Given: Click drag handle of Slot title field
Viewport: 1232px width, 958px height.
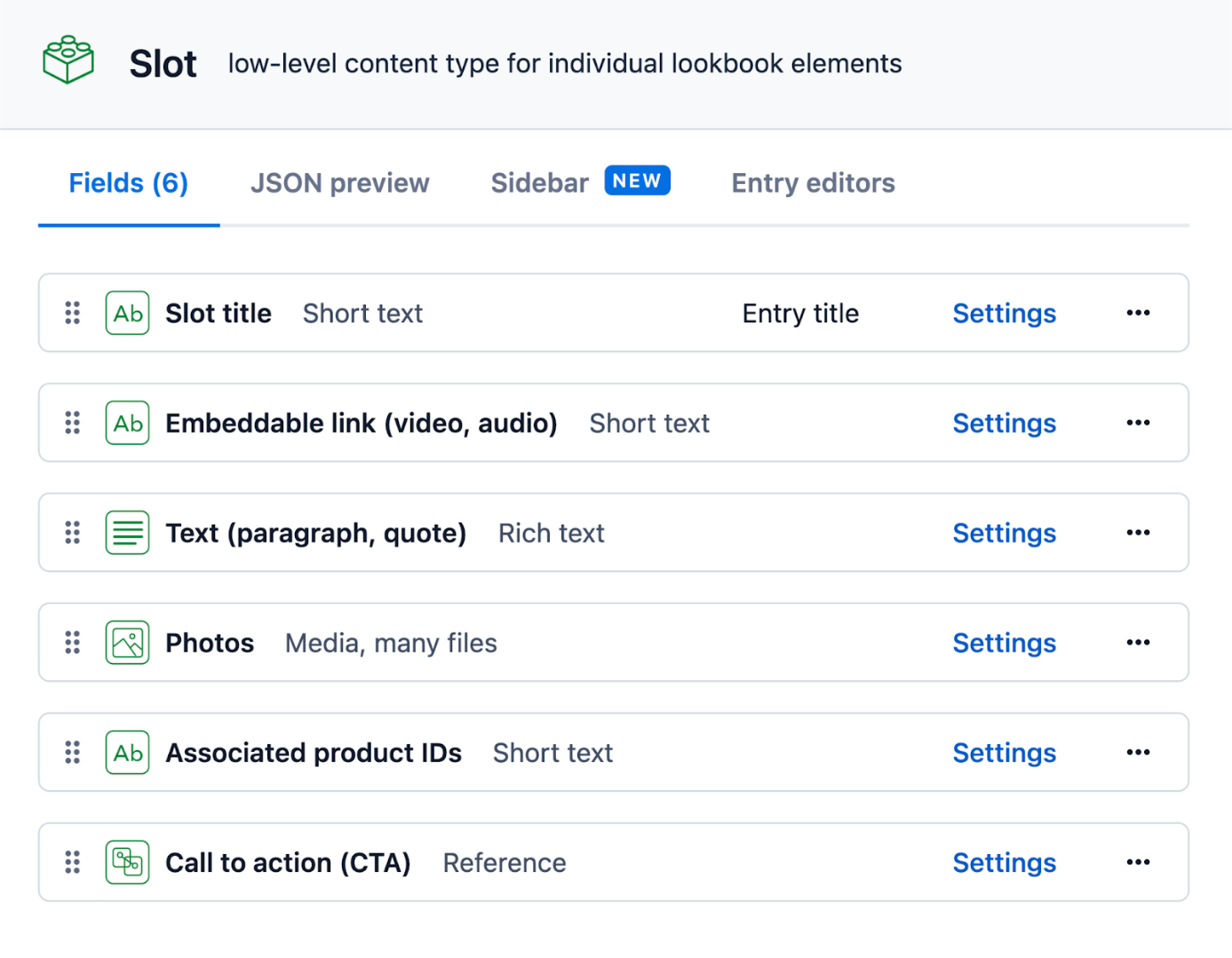Looking at the screenshot, I should 73,313.
